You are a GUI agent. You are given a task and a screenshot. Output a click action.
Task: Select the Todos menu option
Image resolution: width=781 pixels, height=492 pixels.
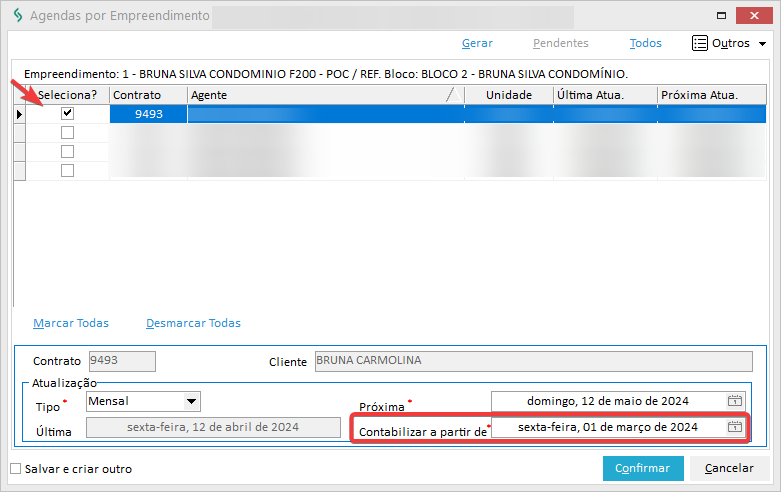pos(646,43)
